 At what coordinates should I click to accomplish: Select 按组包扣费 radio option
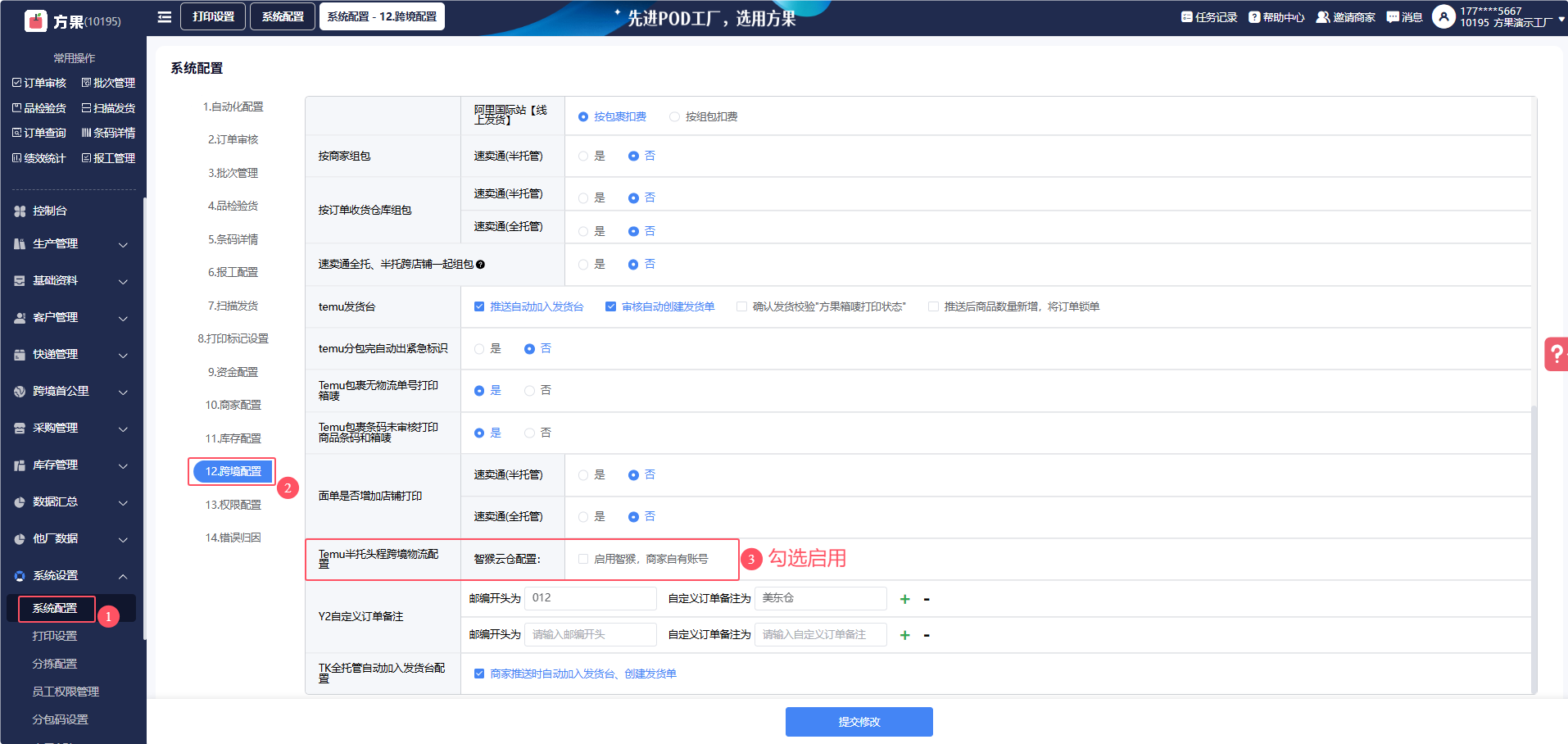[x=674, y=117]
